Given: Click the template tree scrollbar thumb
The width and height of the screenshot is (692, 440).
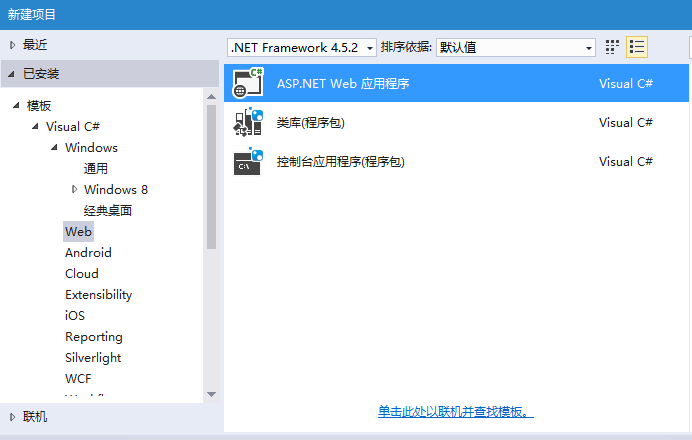Looking at the screenshot, I should tap(211, 177).
